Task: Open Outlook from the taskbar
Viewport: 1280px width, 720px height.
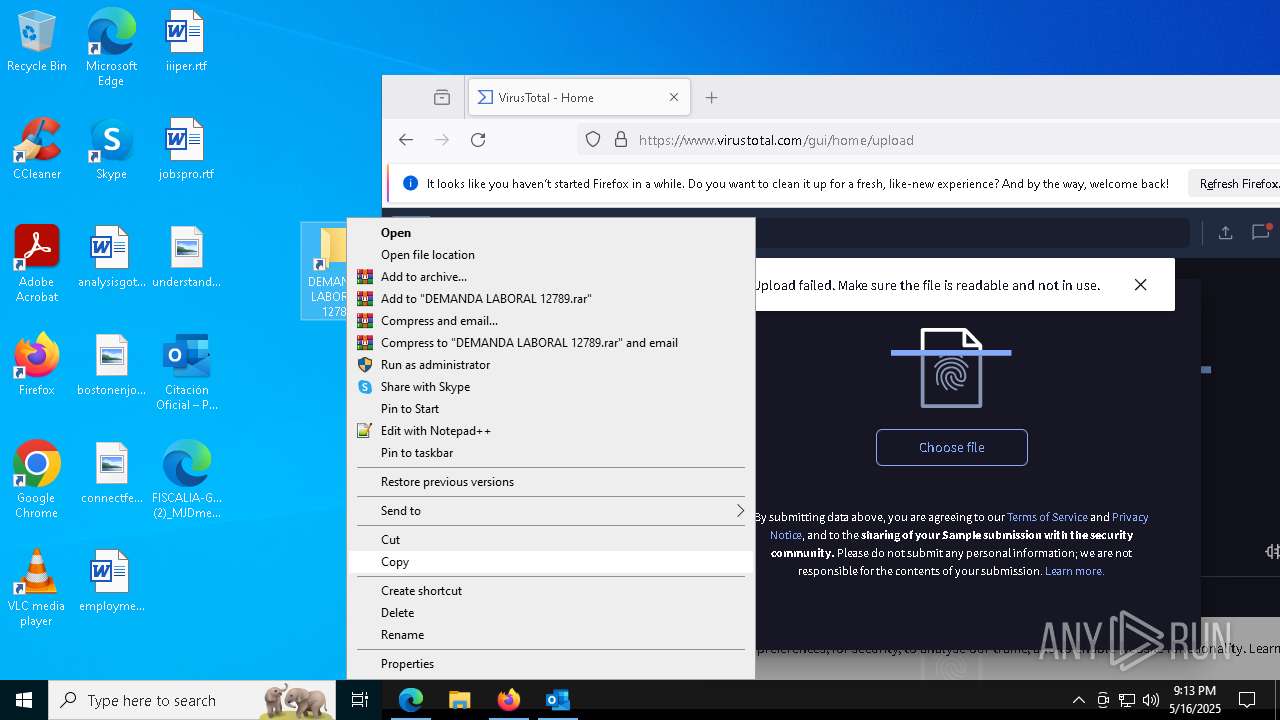Action: (557, 700)
